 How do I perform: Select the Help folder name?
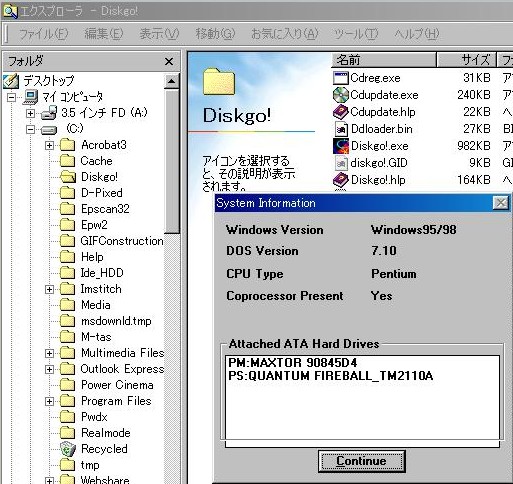coord(92,257)
